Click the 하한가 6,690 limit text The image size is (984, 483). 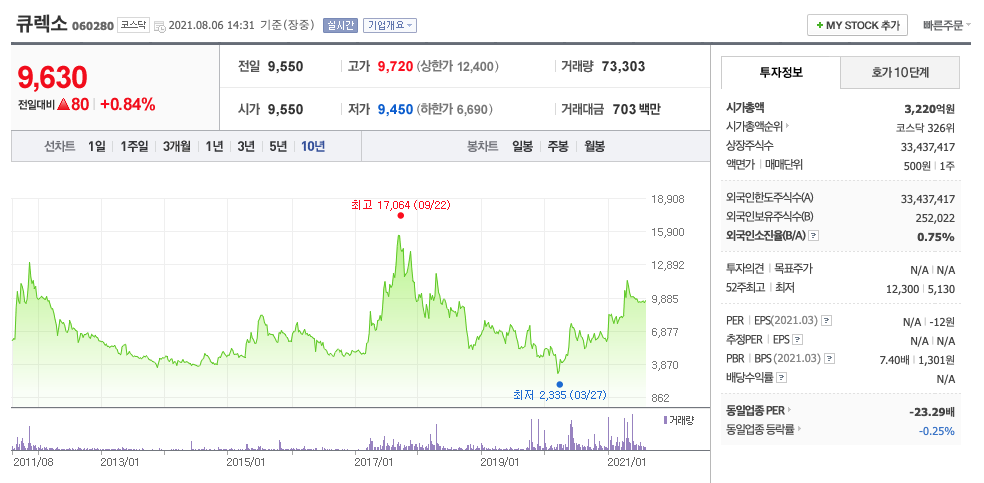(x=455, y=110)
